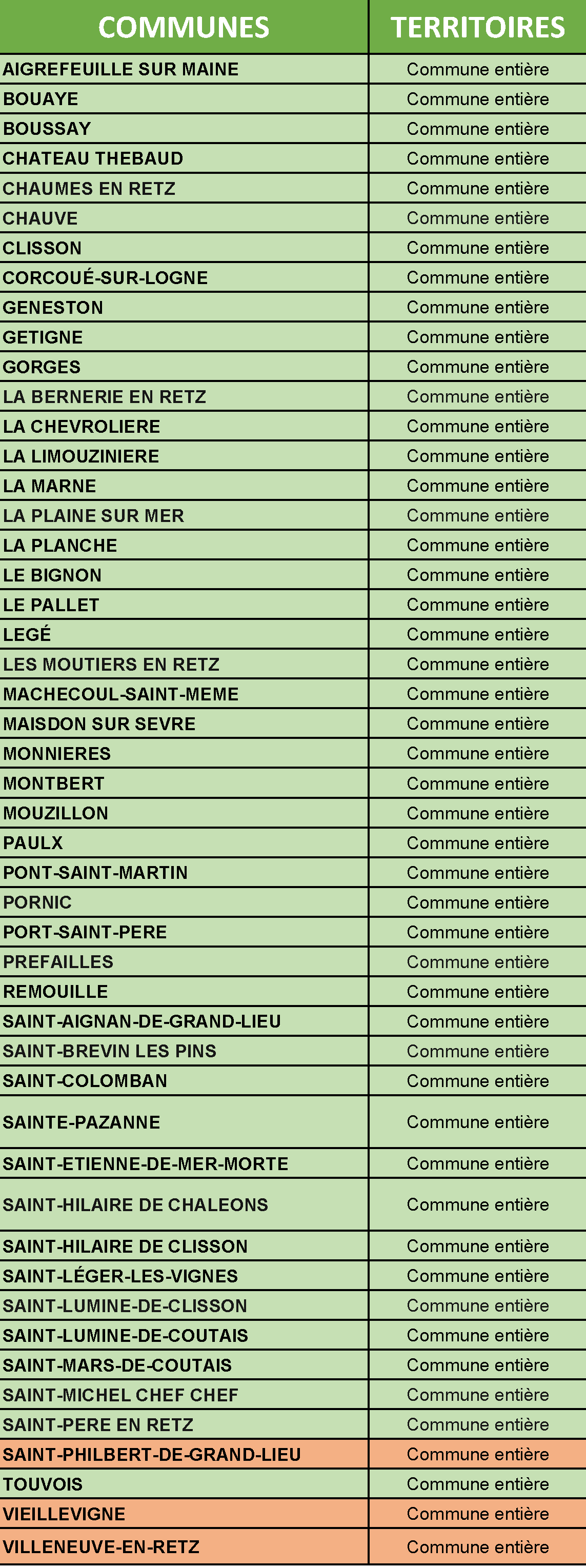Select the SAINT-HILAIRE DE CHALEONS cell
The height and width of the screenshot is (1568, 586).
[135, 1204]
